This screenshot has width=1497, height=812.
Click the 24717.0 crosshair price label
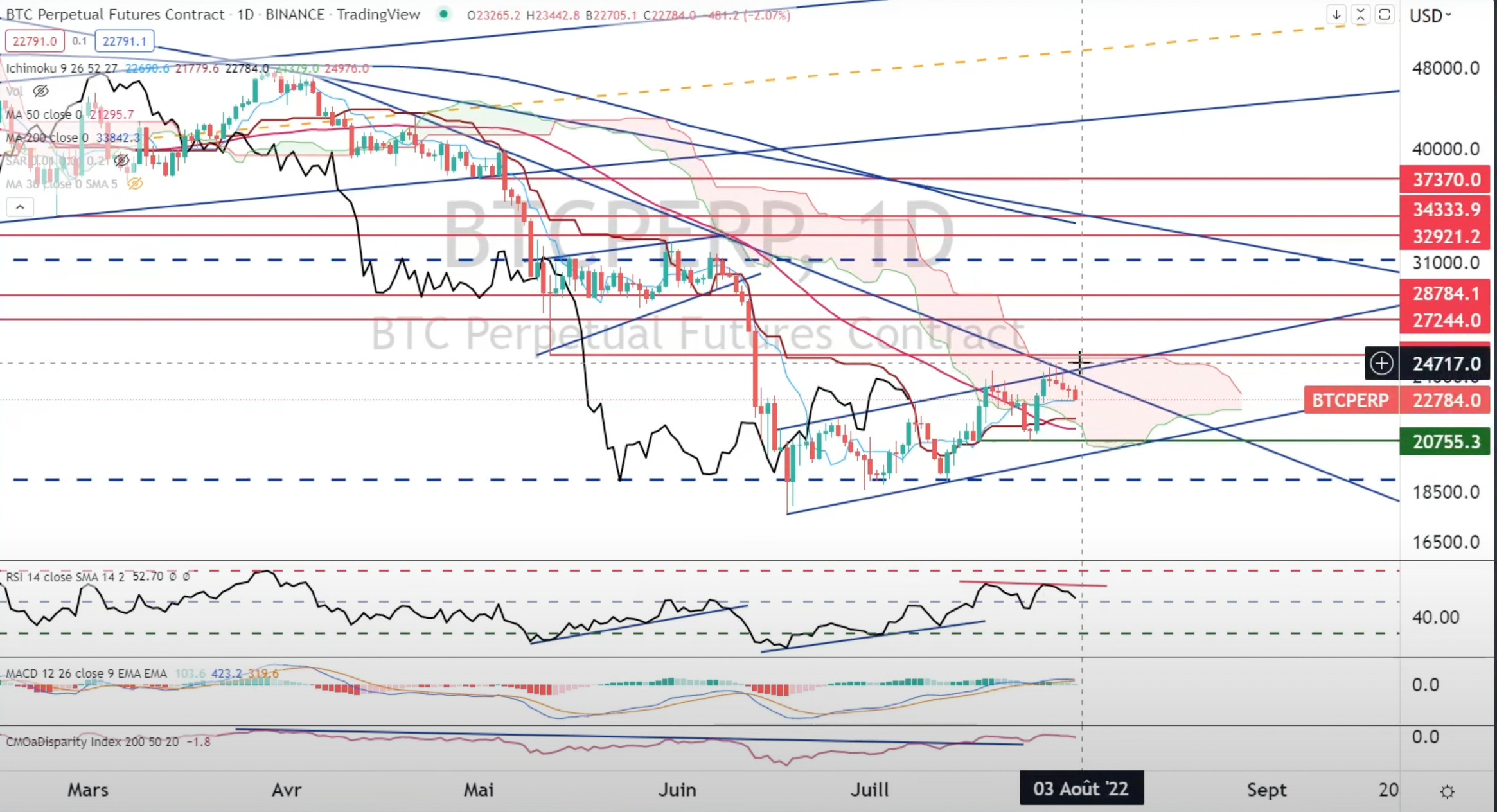[1445, 364]
